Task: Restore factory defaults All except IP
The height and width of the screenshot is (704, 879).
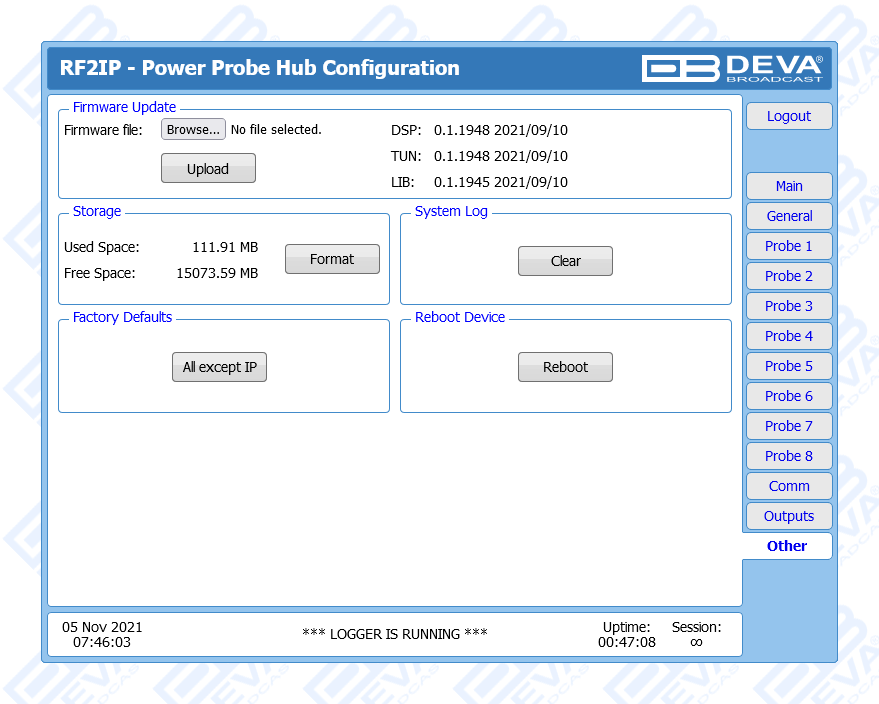Action: coord(219,367)
